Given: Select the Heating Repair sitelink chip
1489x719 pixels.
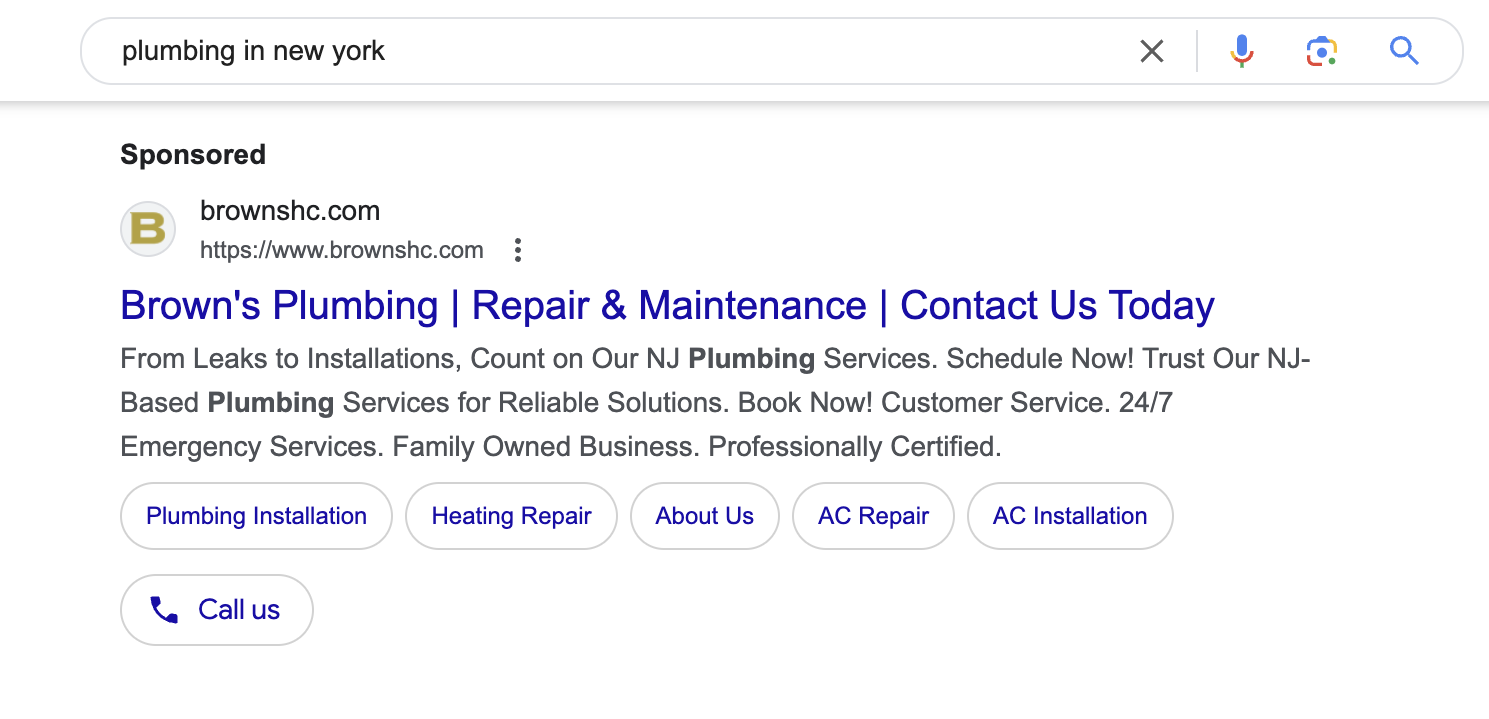Looking at the screenshot, I should tap(511, 516).
